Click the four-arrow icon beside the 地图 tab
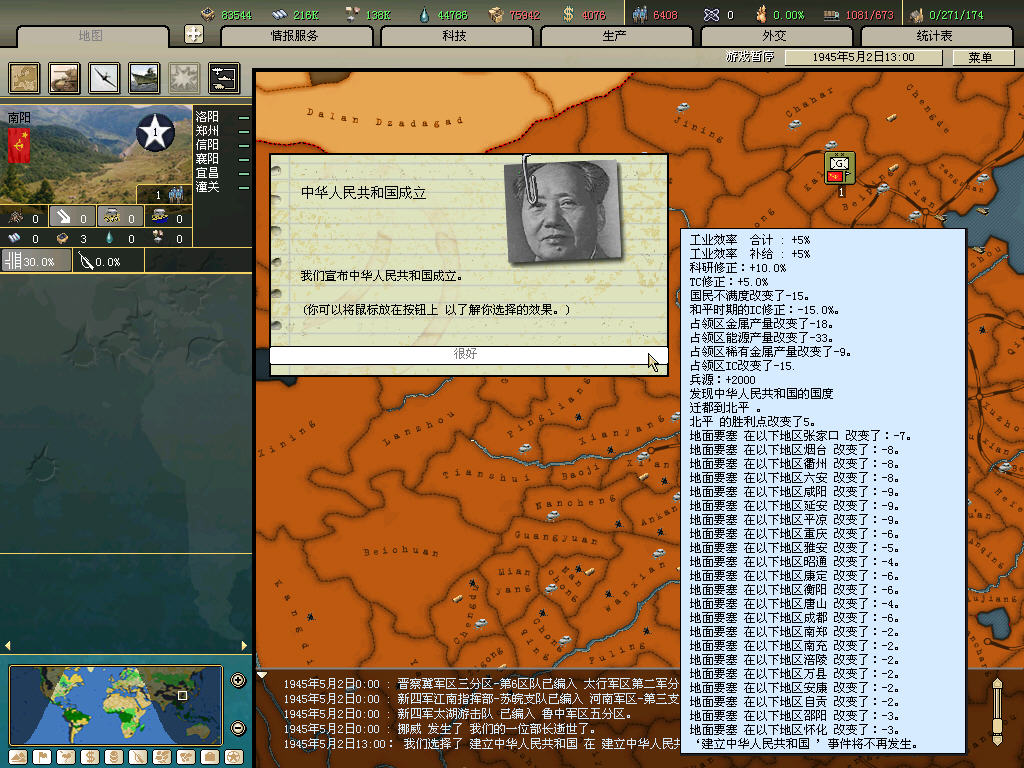Viewport: 1024px width, 768px height. tap(194, 34)
